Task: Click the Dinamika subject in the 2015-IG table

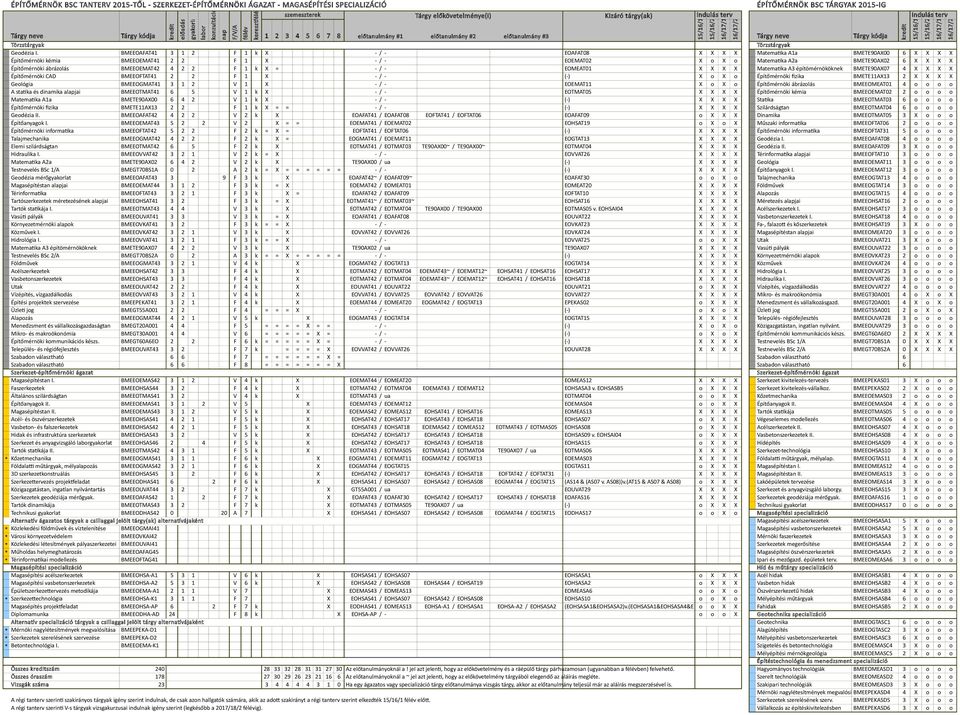Action: coord(768,116)
